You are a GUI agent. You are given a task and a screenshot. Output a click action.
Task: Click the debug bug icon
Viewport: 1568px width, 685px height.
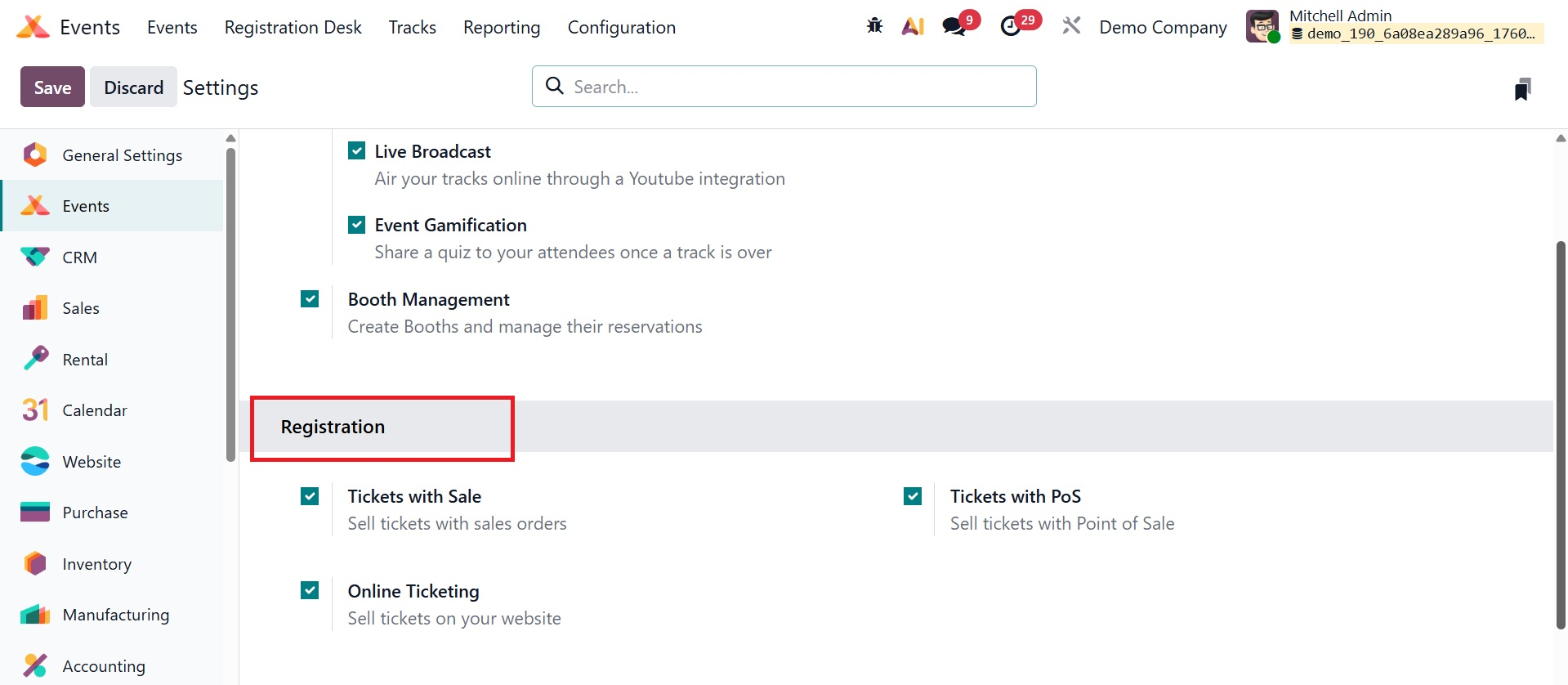point(874,26)
